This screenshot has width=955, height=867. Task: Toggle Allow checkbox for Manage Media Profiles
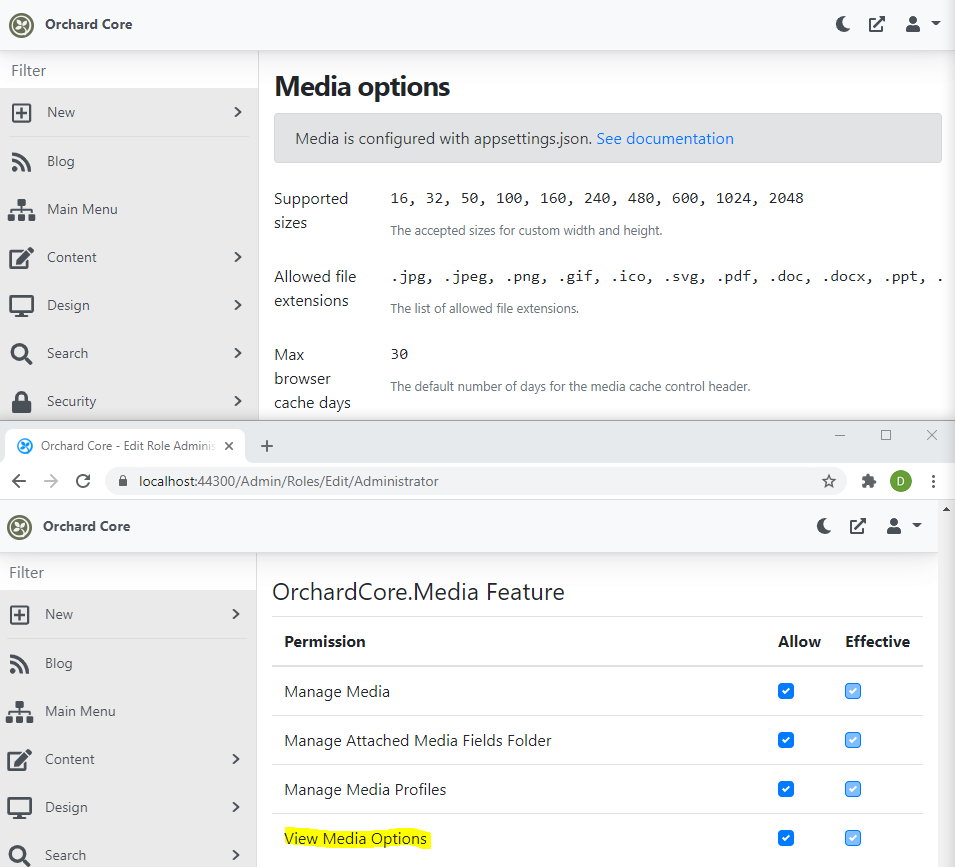(x=786, y=789)
